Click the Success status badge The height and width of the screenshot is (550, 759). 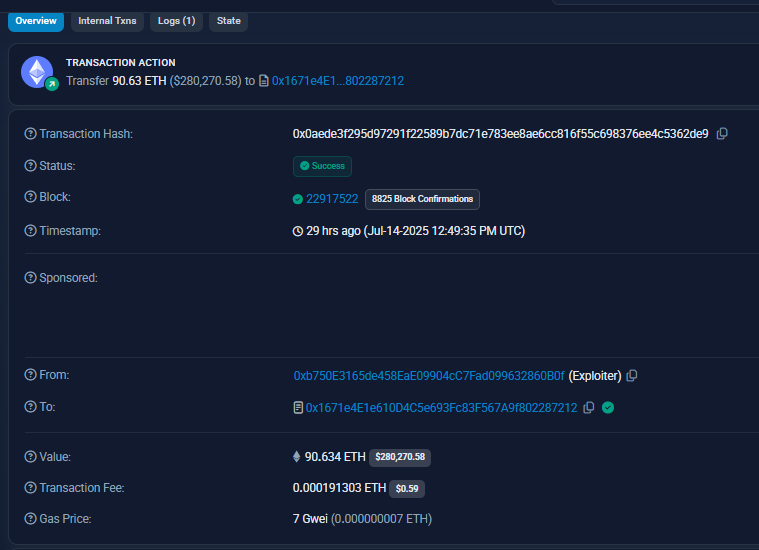click(x=322, y=166)
